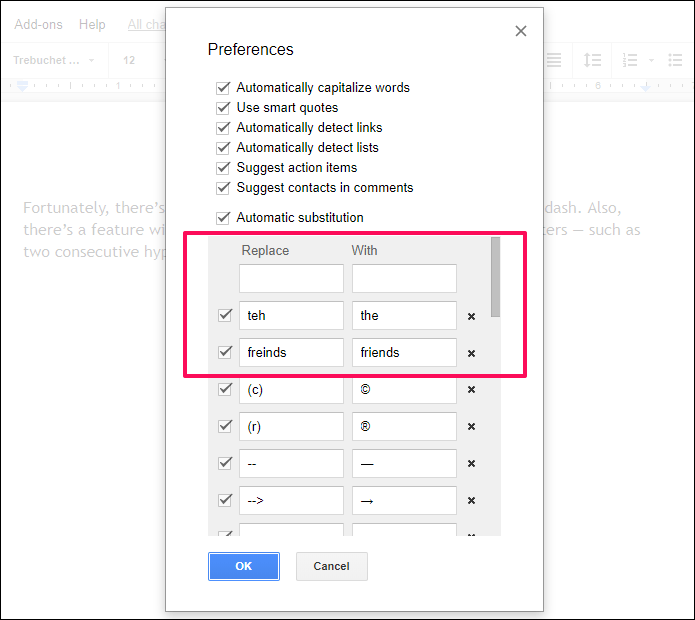Click the substitution list scrollbar thumb
This screenshot has width=695, height=620.
(x=496, y=277)
